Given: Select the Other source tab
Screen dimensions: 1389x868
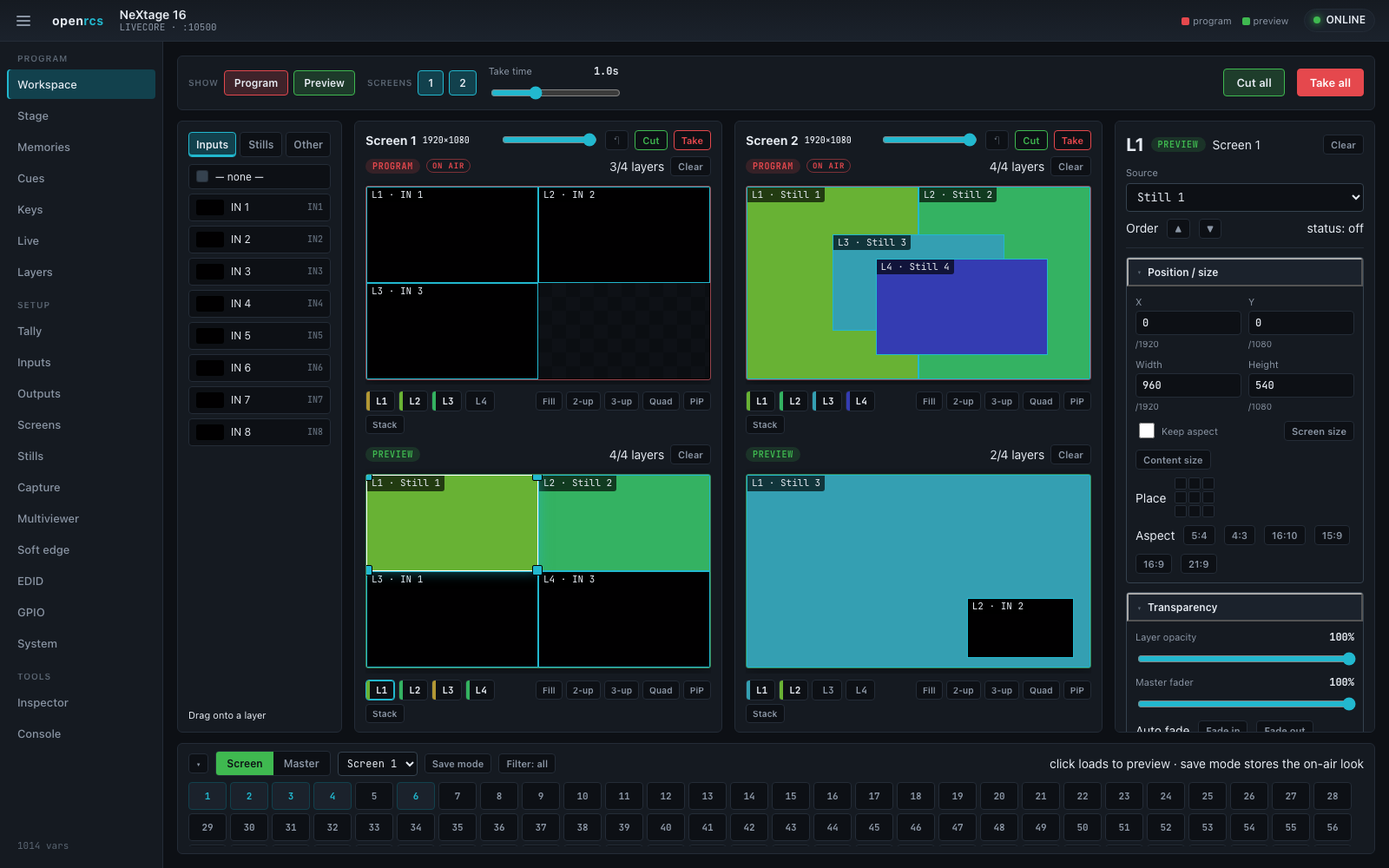Looking at the screenshot, I should pyautogui.click(x=308, y=144).
